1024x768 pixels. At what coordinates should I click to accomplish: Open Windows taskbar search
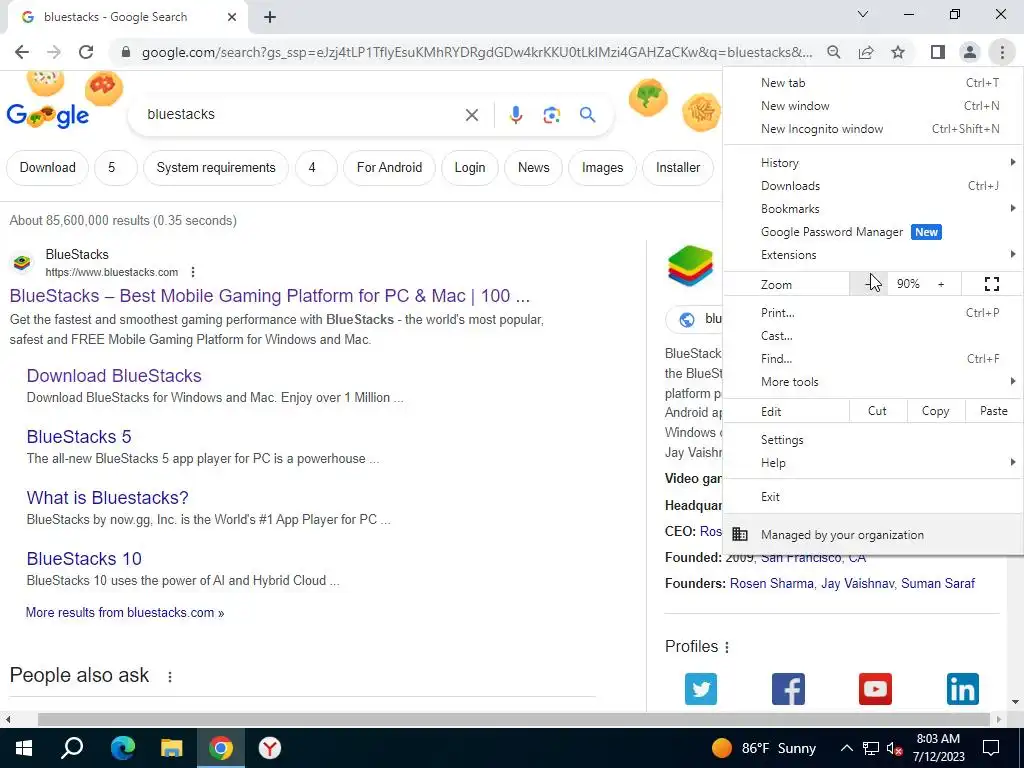click(72, 748)
